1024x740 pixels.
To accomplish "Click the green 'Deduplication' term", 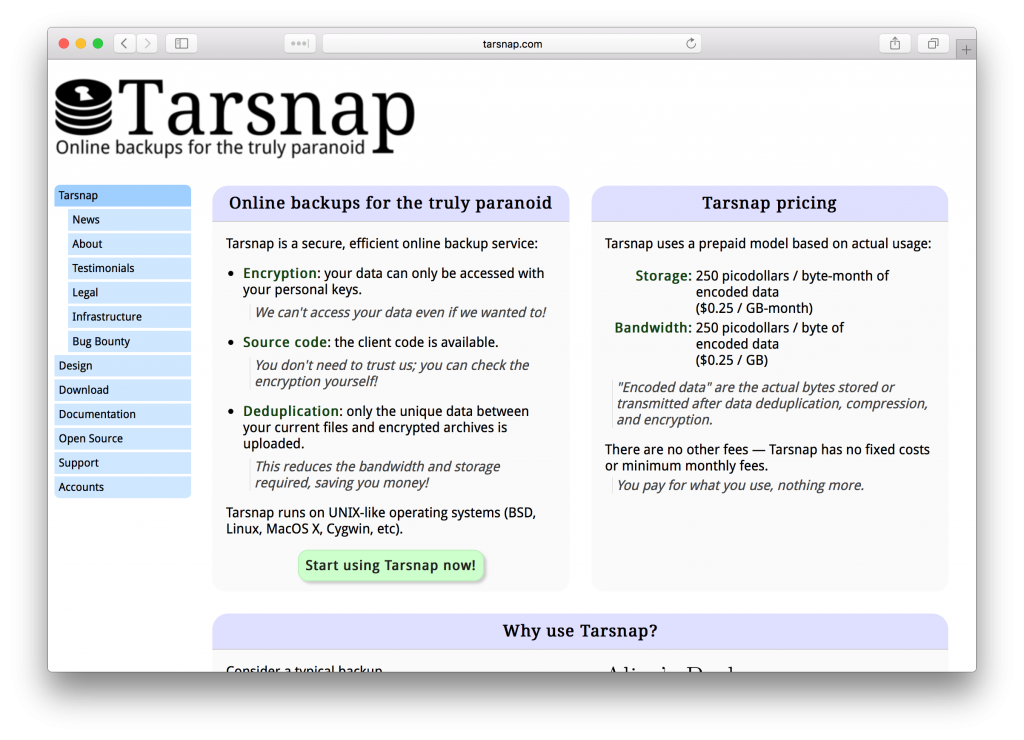I will (x=291, y=411).
